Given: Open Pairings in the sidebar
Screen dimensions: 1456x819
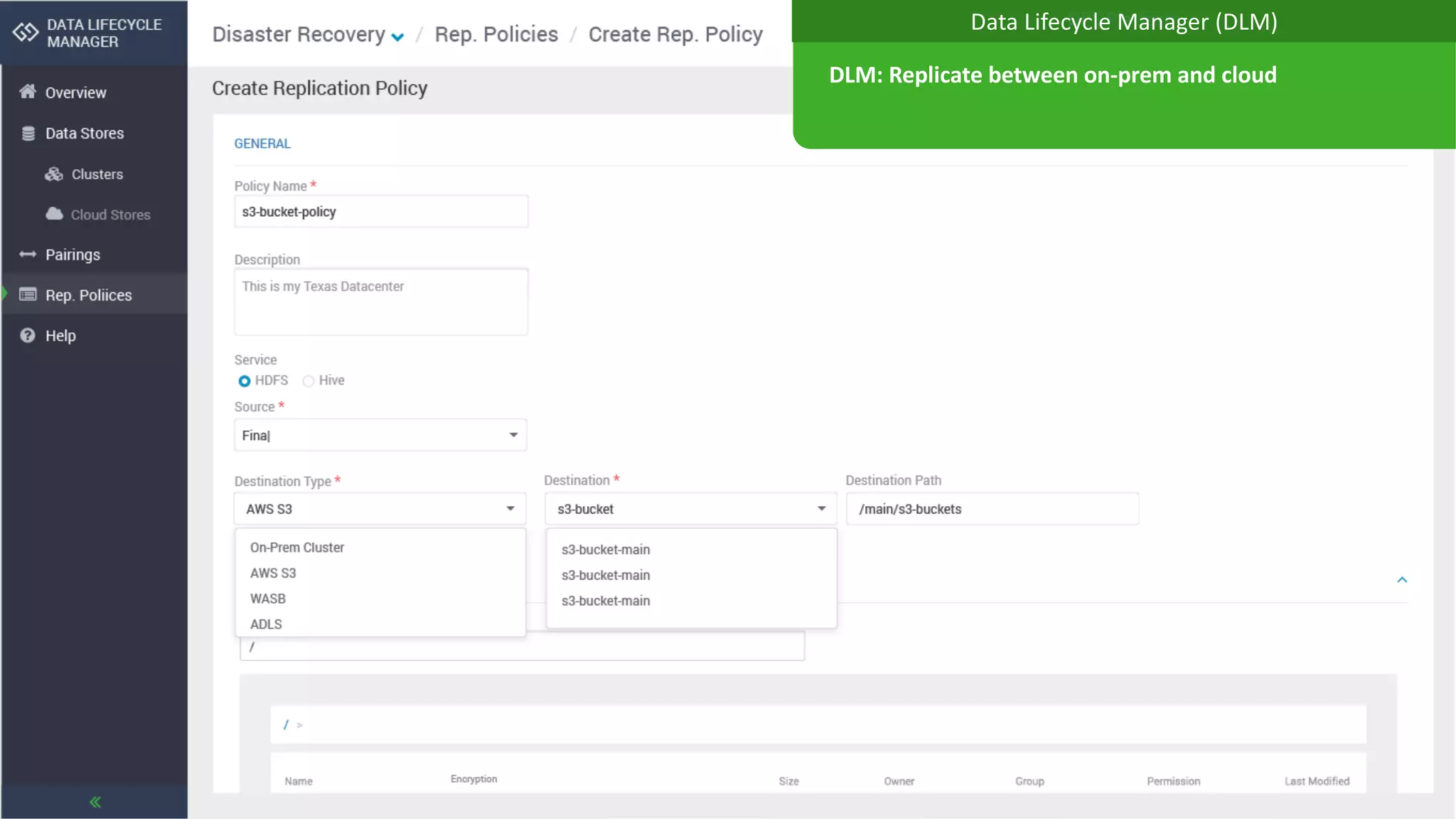Looking at the screenshot, I should pyautogui.click(x=73, y=255).
